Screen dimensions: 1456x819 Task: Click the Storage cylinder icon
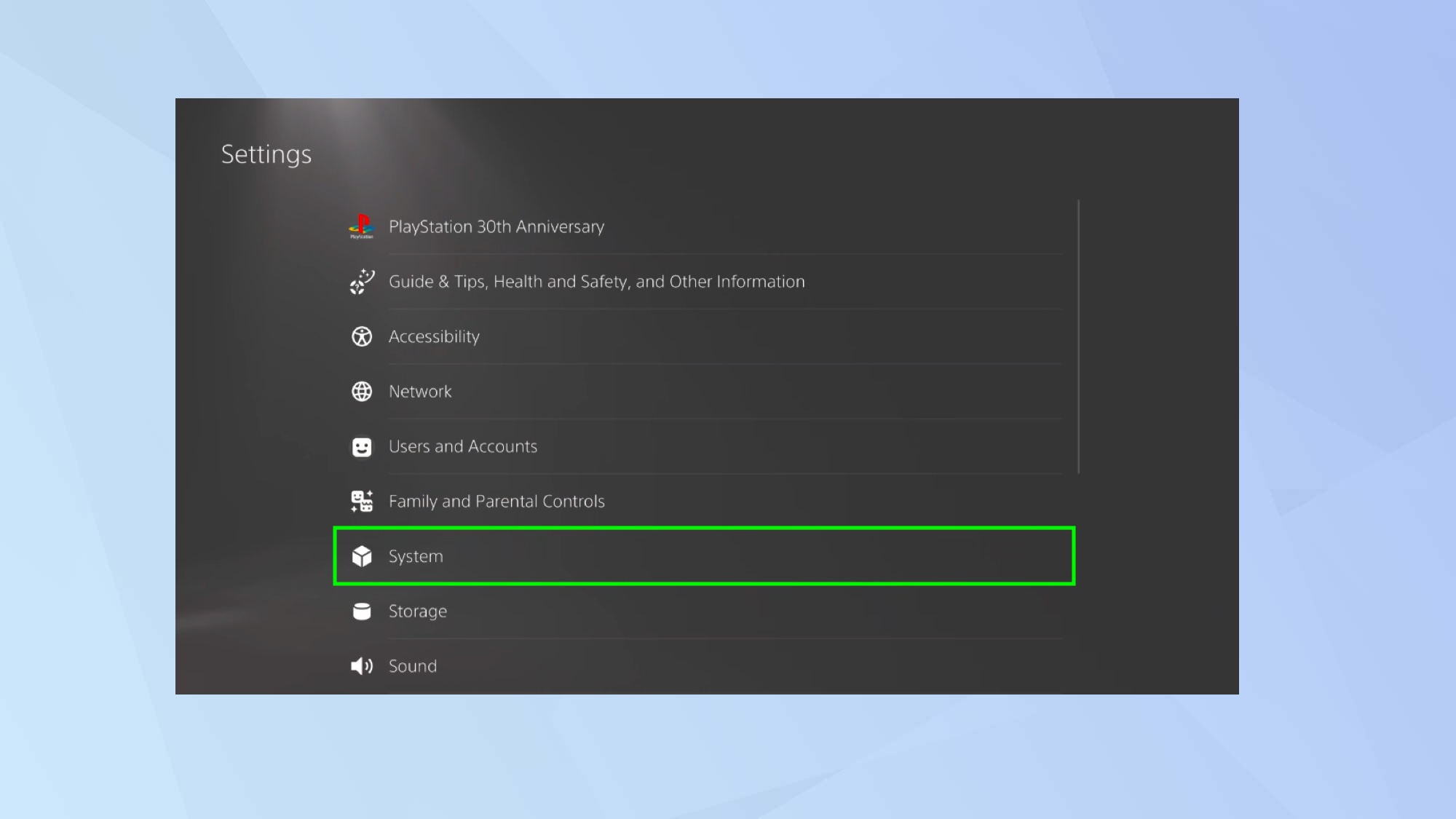pos(361,612)
